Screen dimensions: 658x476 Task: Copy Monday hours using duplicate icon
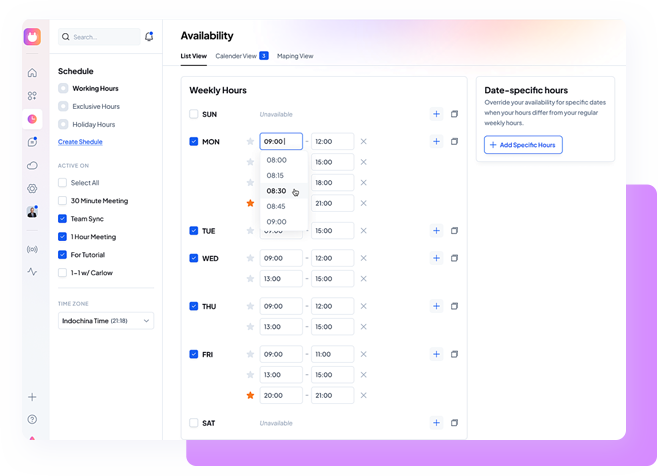coord(454,142)
